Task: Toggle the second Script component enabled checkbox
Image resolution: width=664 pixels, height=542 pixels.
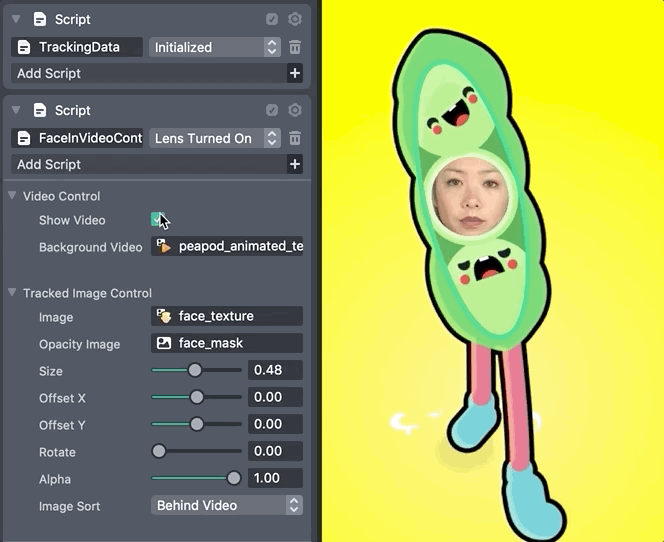Action: (x=272, y=110)
